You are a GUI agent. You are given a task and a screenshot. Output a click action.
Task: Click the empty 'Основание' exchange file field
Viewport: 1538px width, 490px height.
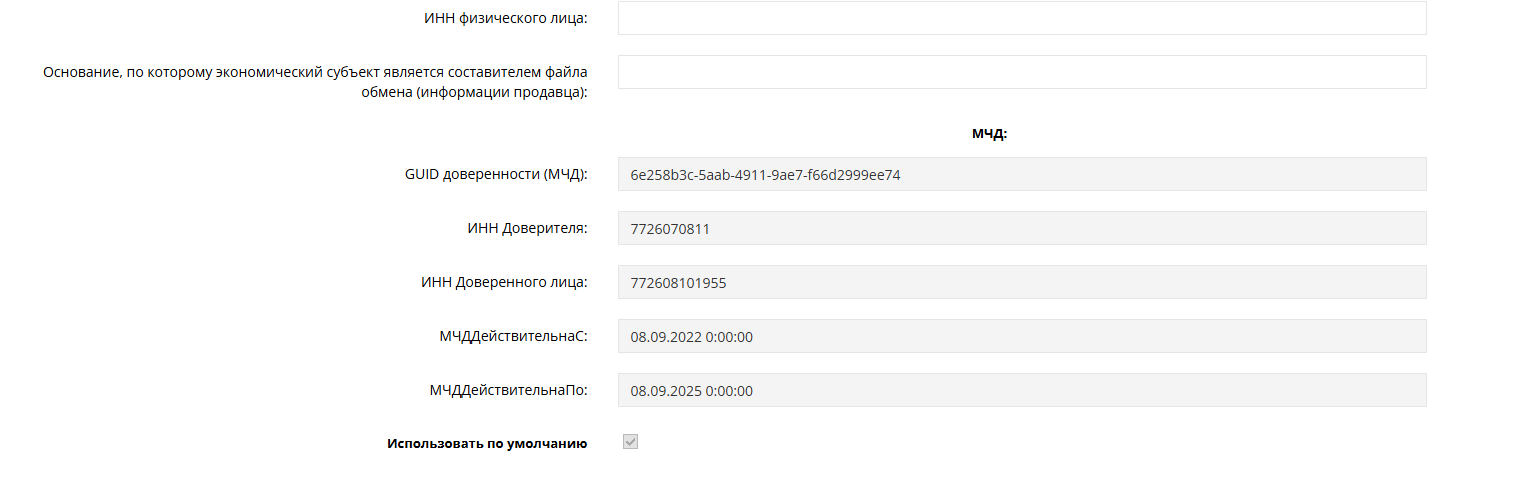pyautogui.click(x=1022, y=72)
